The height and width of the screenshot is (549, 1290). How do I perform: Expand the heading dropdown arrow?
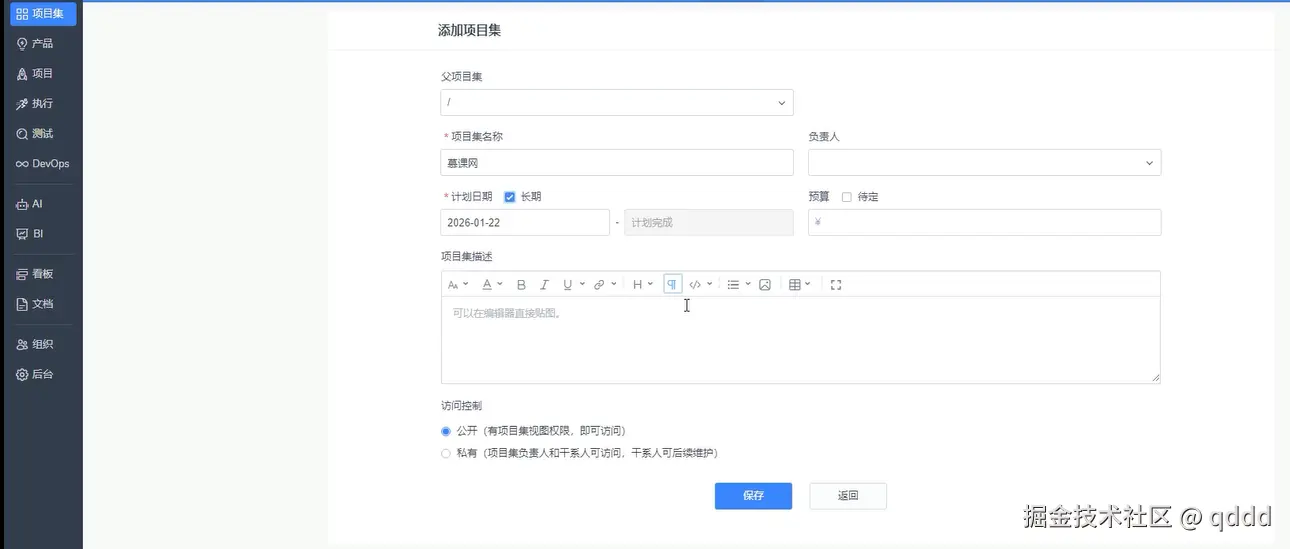tap(650, 285)
